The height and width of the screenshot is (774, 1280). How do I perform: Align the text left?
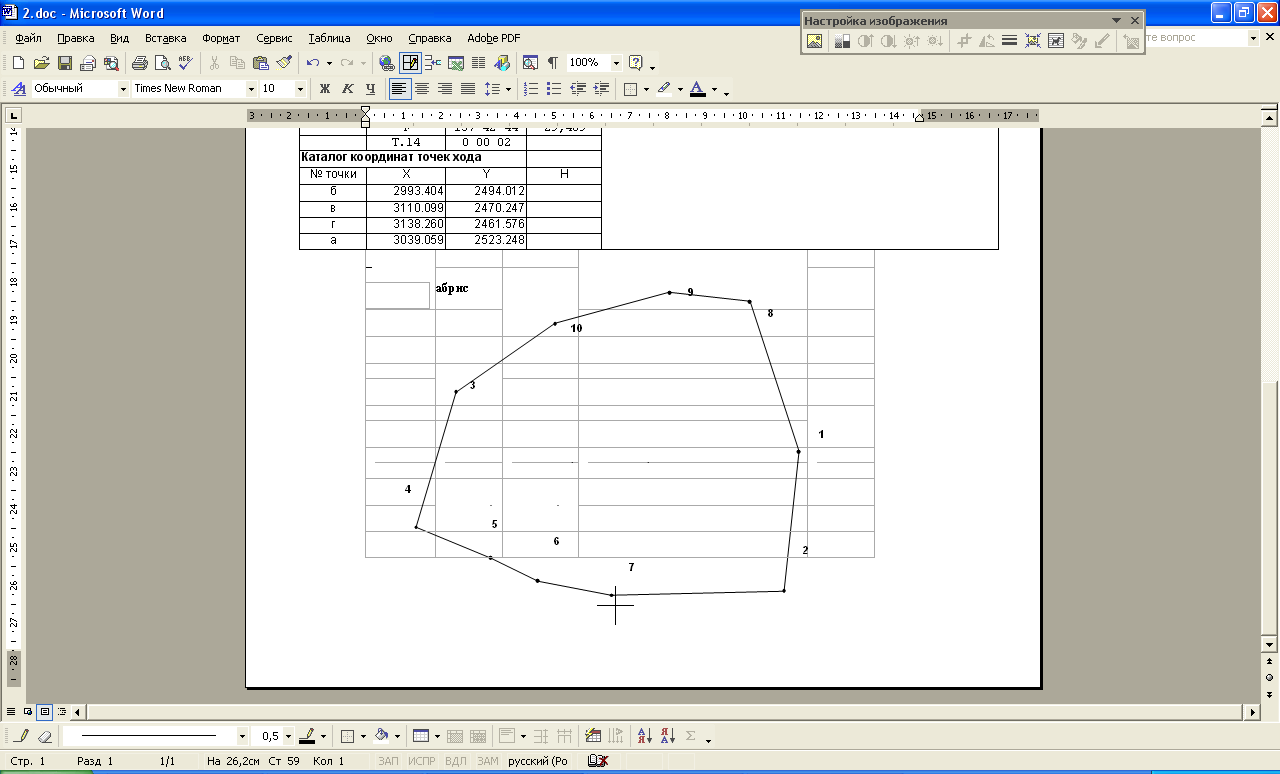(x=400, y=89)
